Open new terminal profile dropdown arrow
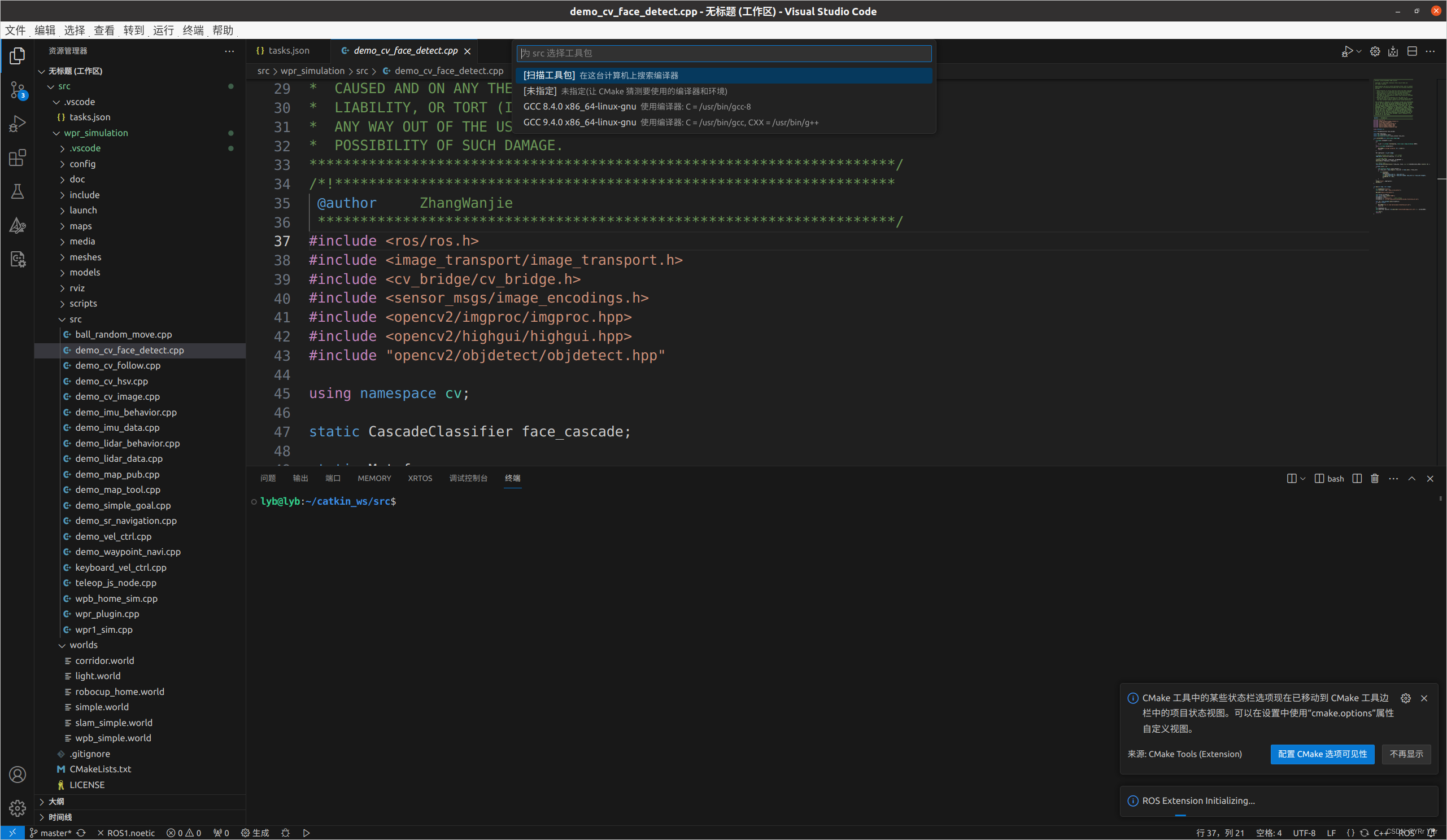Image resolution: width=1447 pixels, height=840 pixels. point(1303,478)
